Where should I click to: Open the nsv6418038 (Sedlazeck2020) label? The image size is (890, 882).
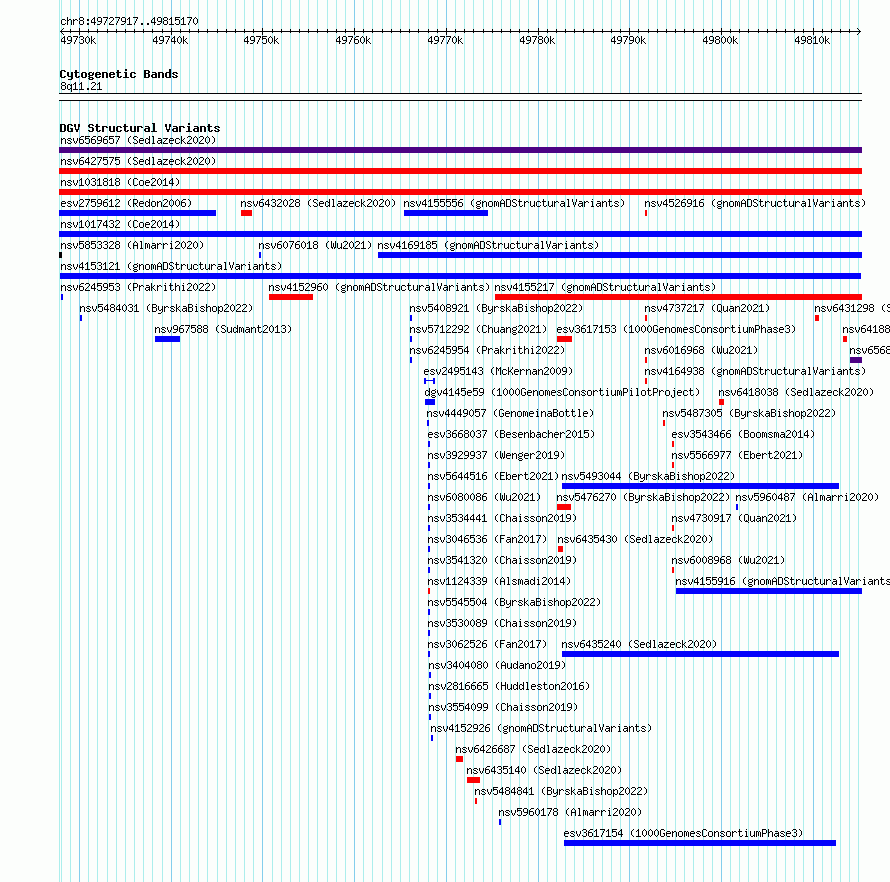(x=796, y=392)
